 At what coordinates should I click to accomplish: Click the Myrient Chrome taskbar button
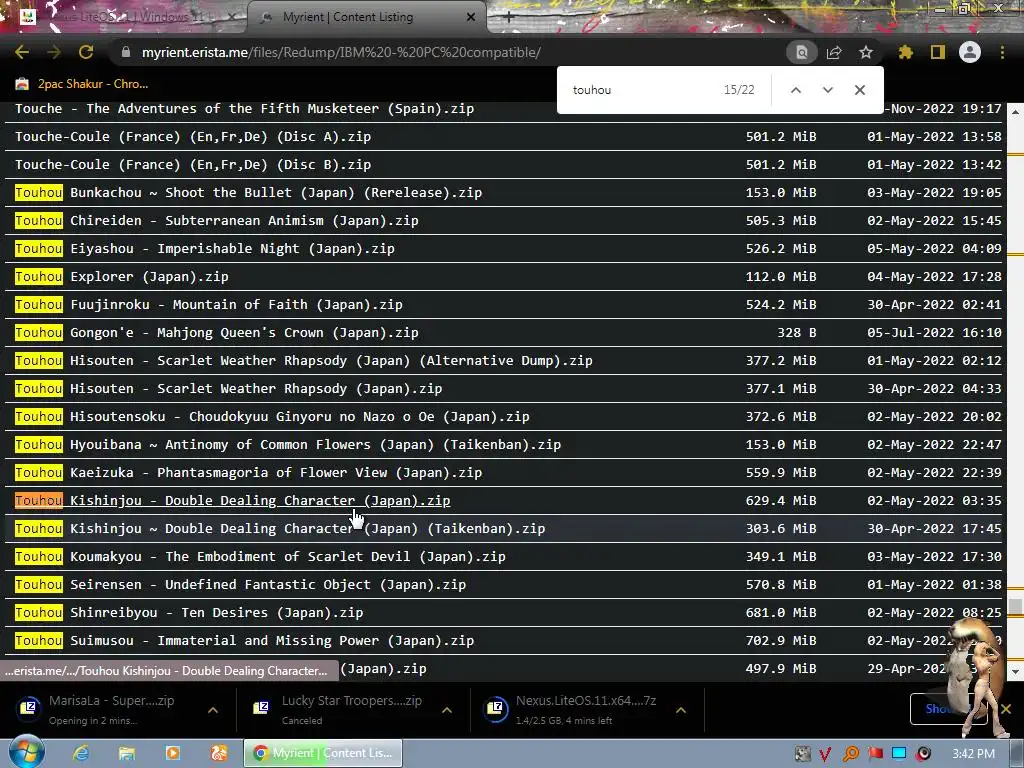point(323,753)
